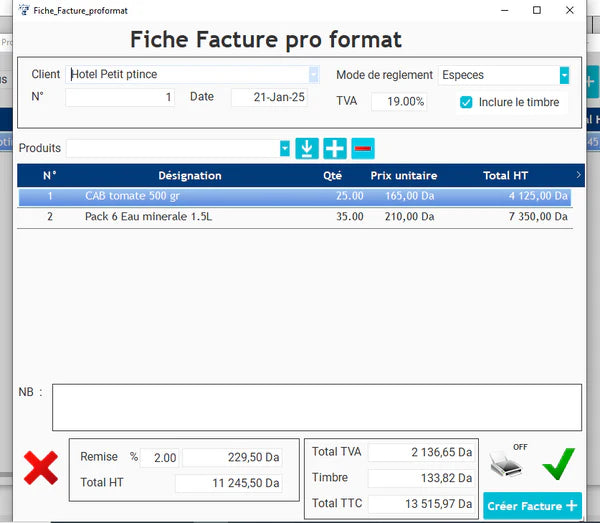Open the Client dropdown arrow
Image resolution: width=600 pixels, height=523 pixels.
pyautogui.click(x=314, y=74)
